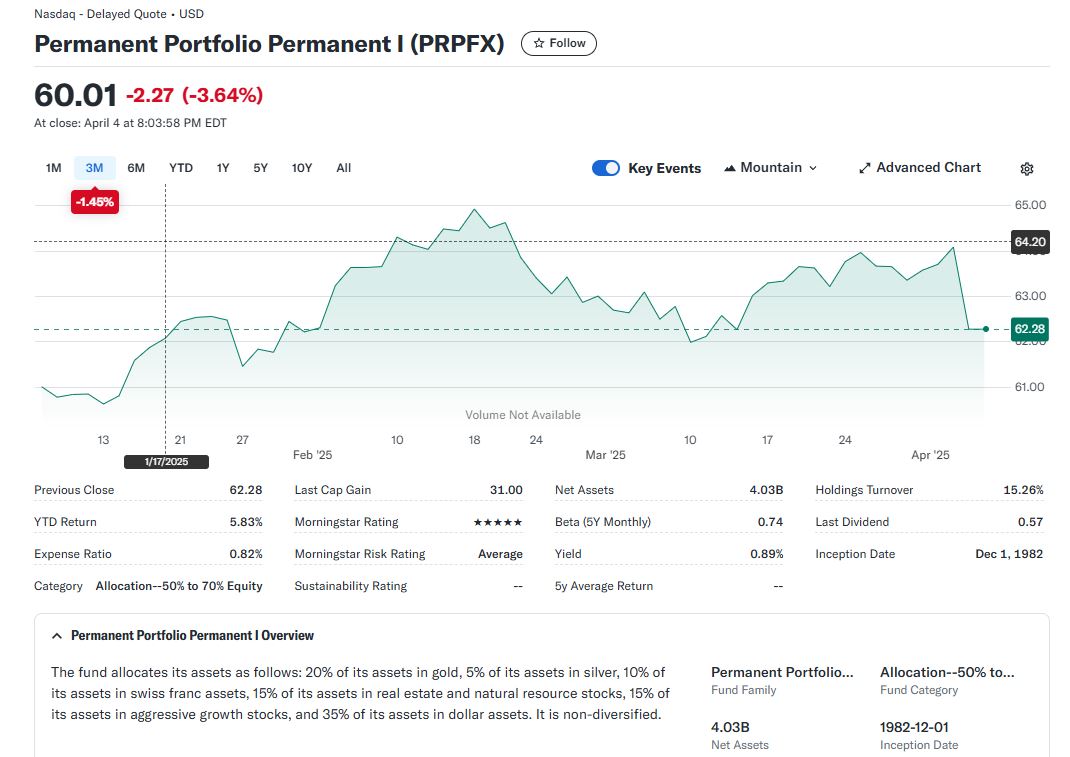This screenshot has width=1070, height=757.
Task: Select the 3M time range
Action: click(x=94, y=168)
